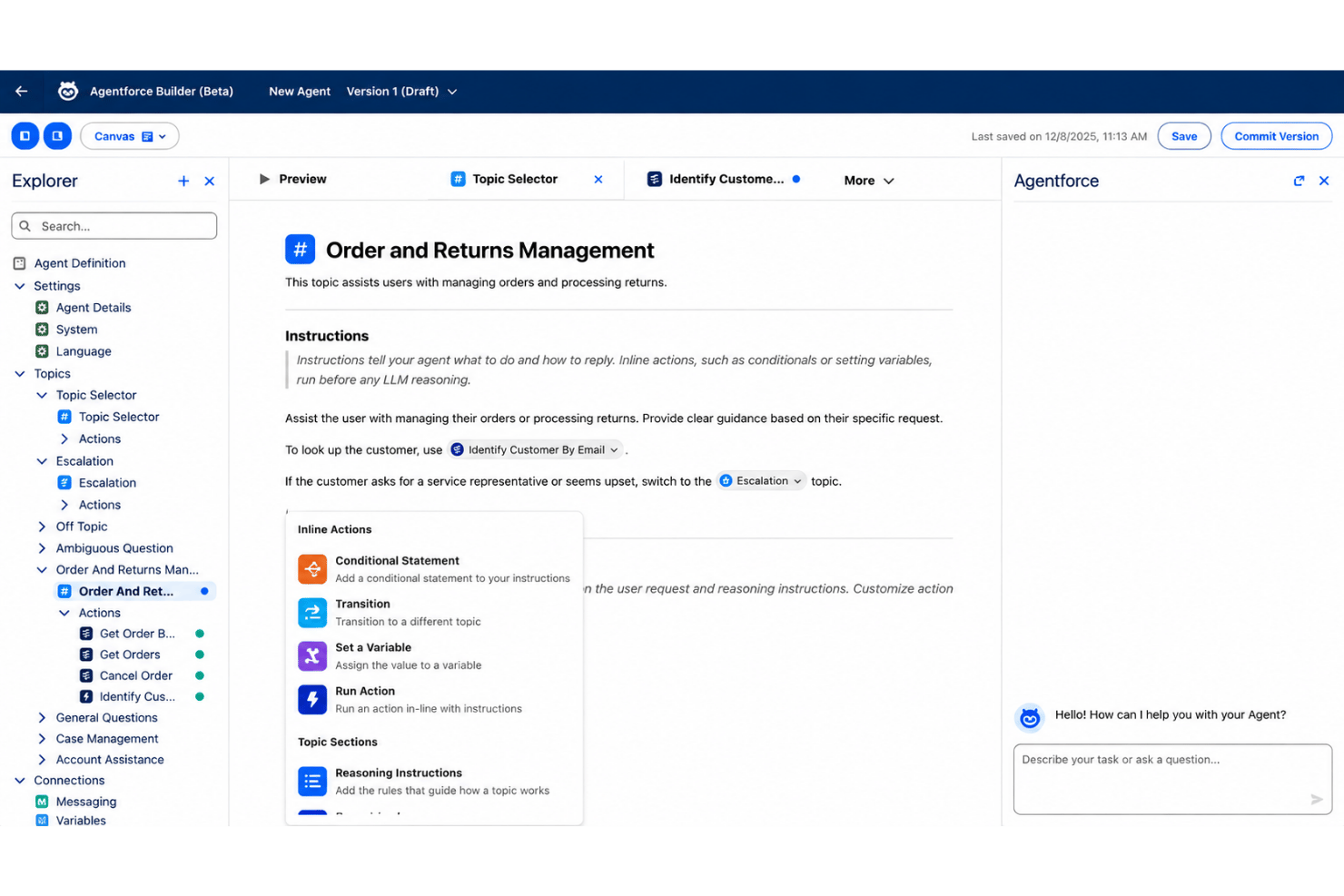The height and width of the screenshot is (896, 1344).
Task: Open the Messaging connection
Action: click(86, 802)
